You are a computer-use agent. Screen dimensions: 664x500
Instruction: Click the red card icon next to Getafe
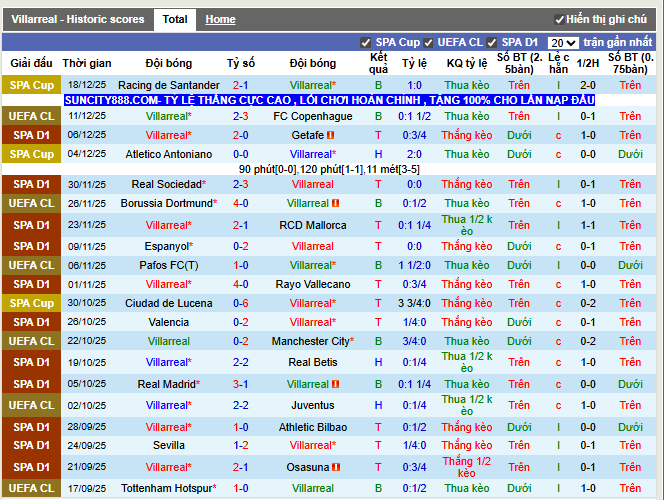point(331,135)
